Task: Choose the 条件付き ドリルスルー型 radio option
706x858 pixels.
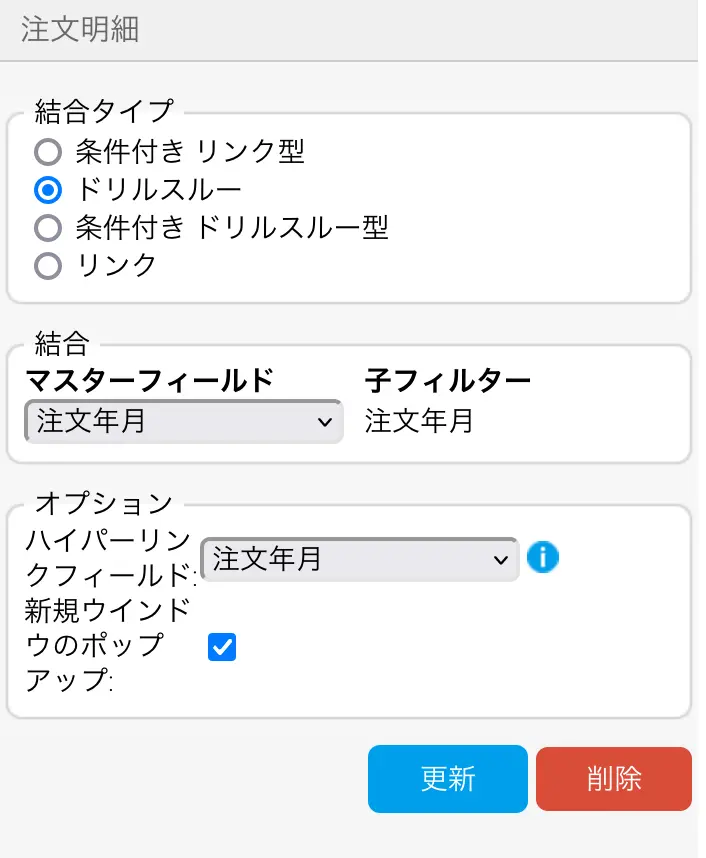Action: point(48,228)
